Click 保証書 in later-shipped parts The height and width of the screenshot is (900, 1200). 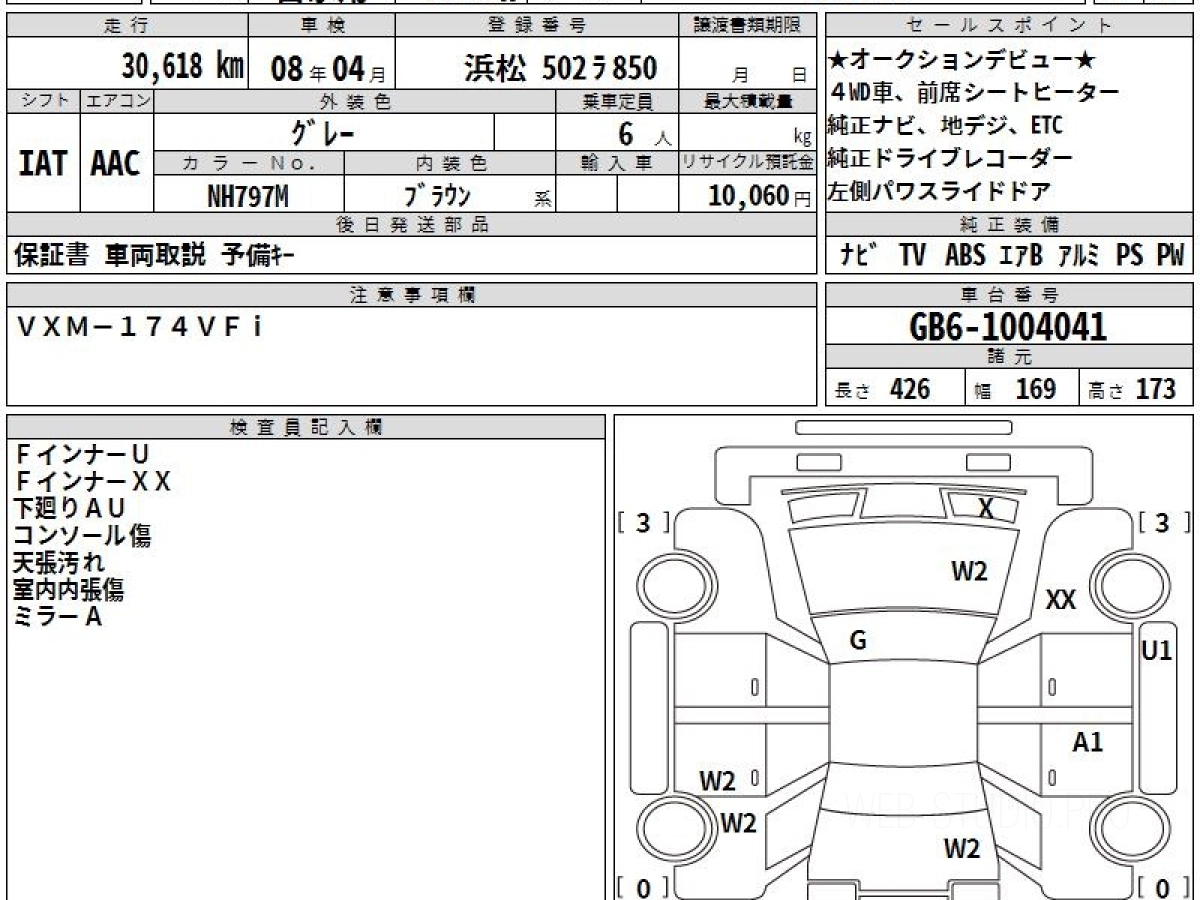click(x=51, y=256)
